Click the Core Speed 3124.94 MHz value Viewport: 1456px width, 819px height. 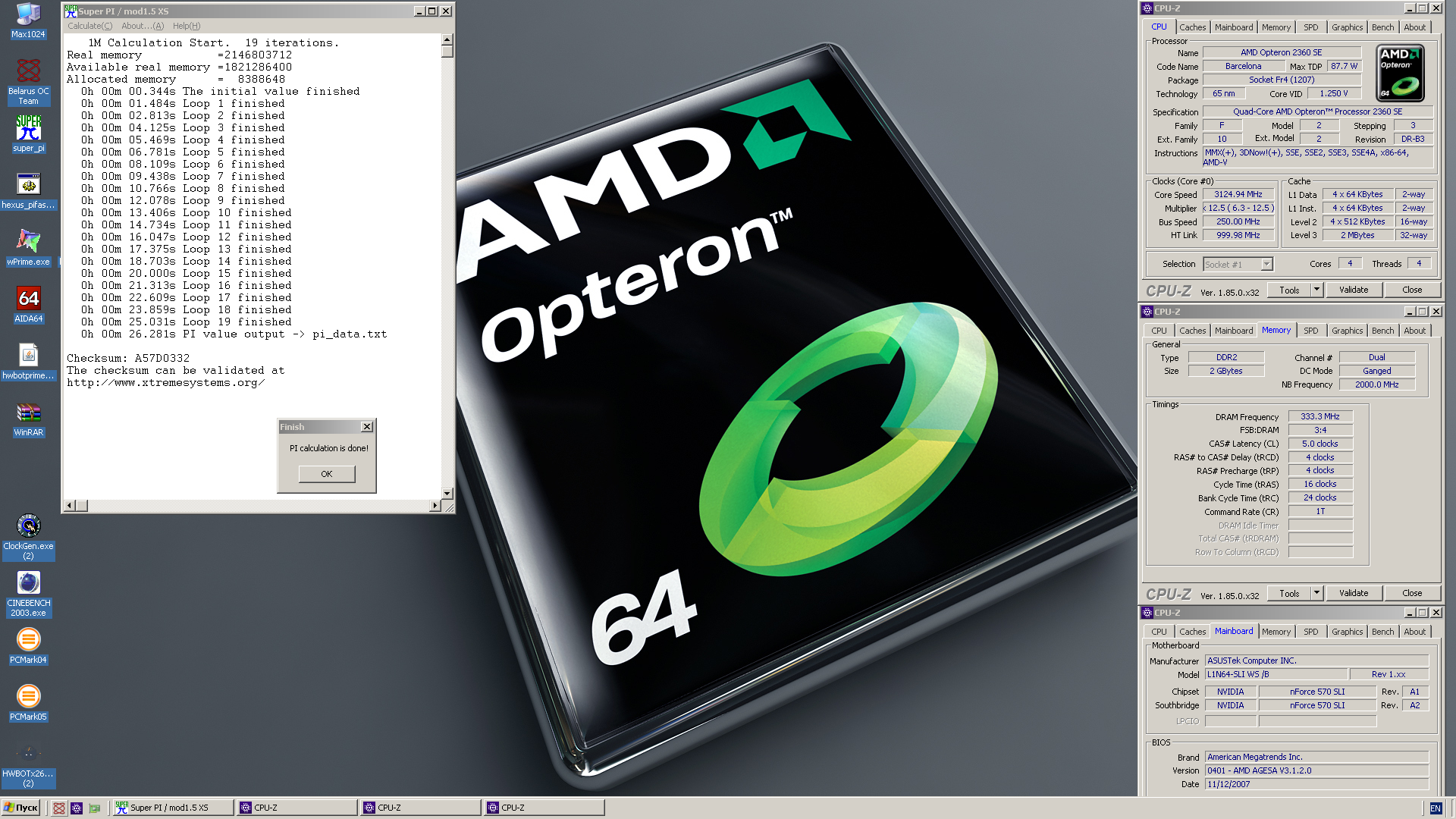(1238, 194)
